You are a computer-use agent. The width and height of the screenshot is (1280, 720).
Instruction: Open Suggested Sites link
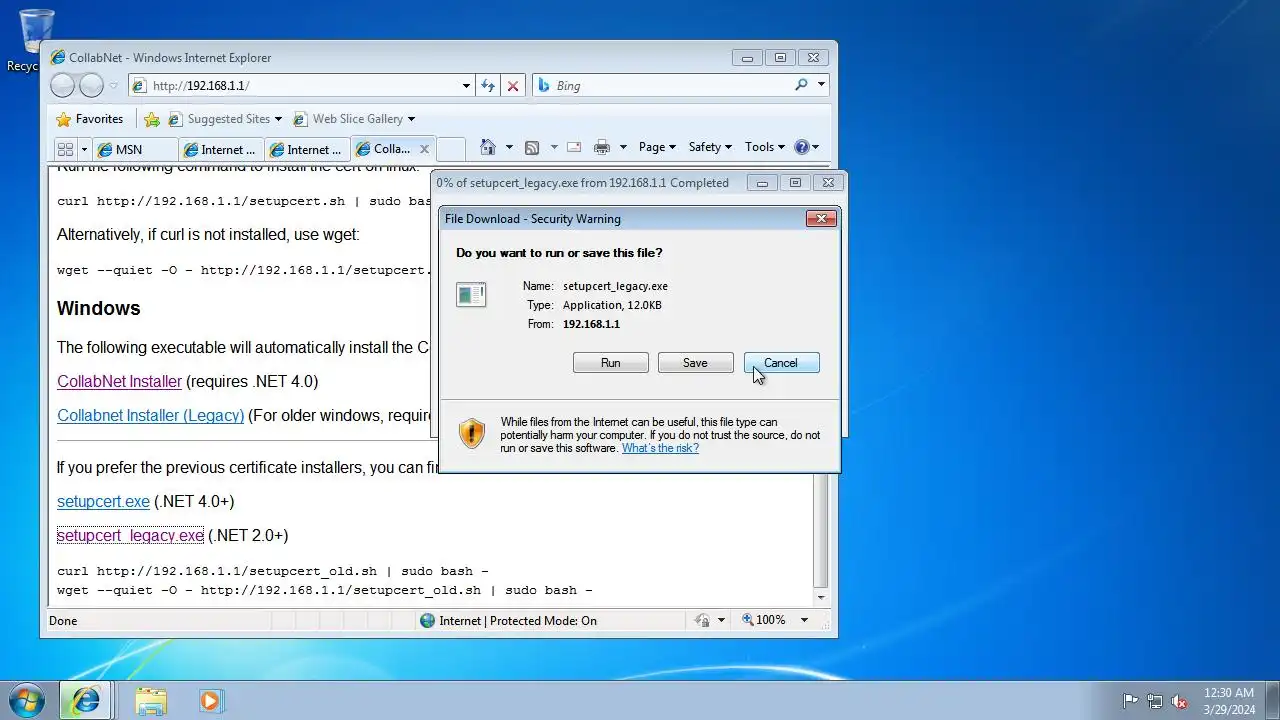(224, 119)
